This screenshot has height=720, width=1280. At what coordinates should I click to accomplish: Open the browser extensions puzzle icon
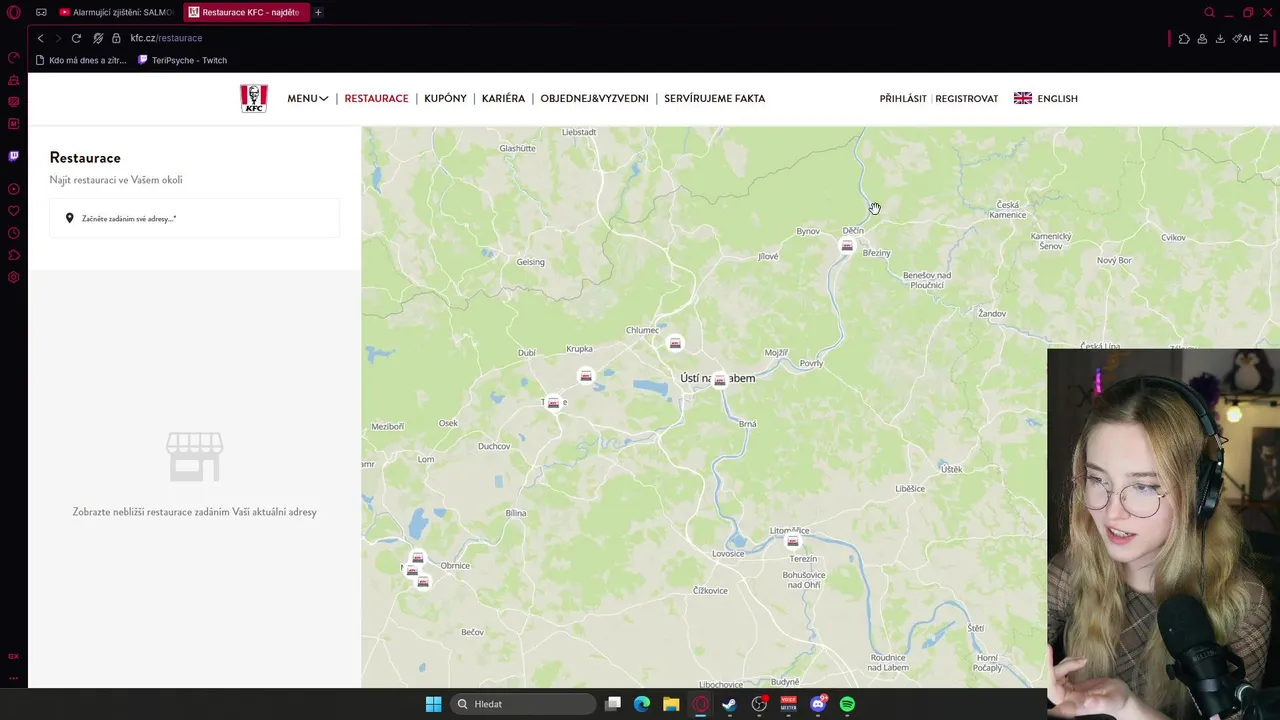(1184, 38)
